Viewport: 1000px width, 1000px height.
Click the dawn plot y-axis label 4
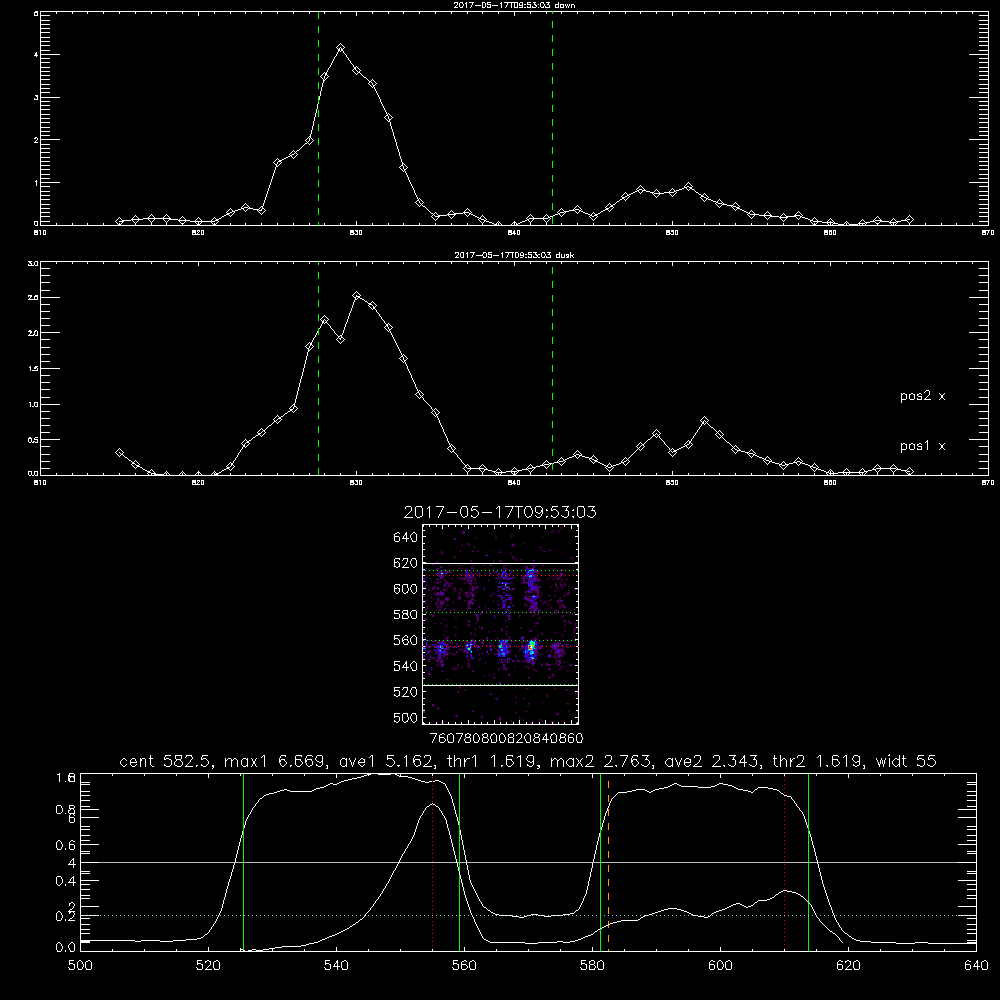[36, 55]
